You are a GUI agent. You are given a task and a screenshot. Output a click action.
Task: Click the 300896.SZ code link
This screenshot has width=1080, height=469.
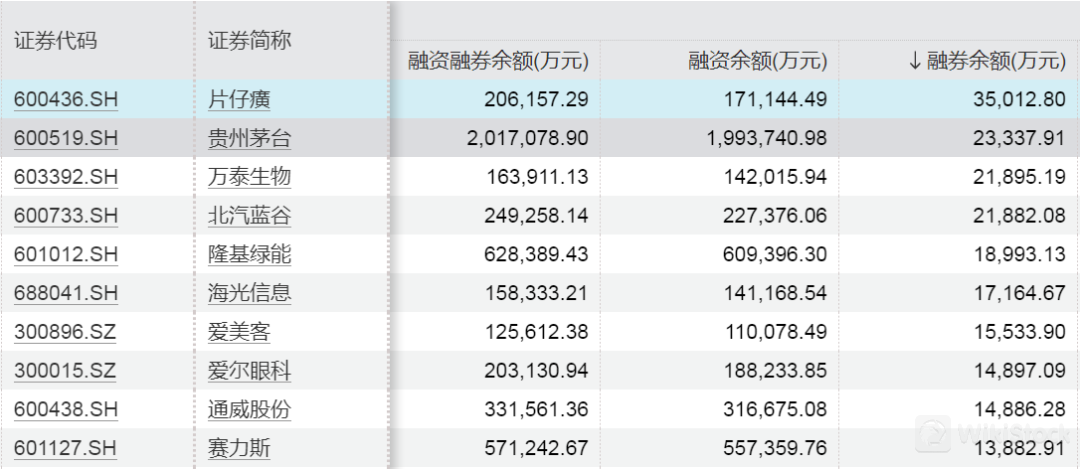click(x=65, y=332)
